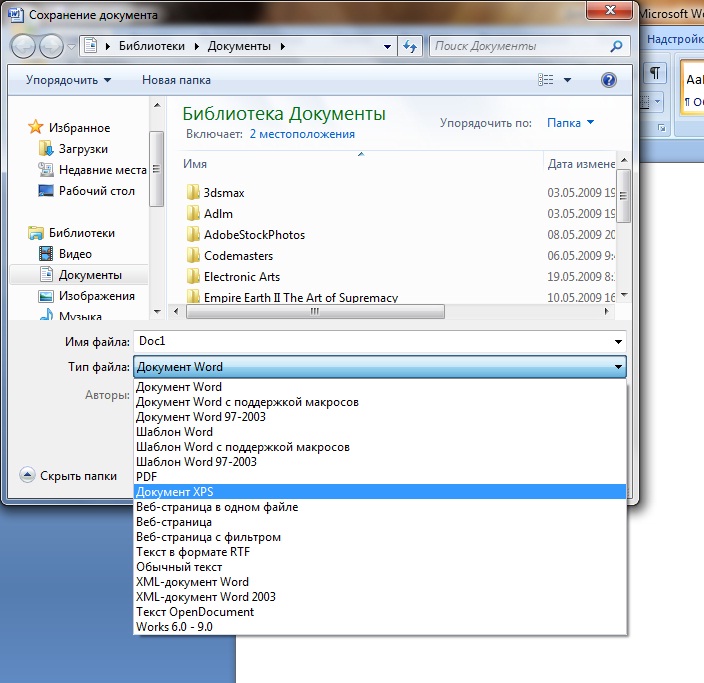Choose Текст в формате RTF
This screenshot has height=683, width=704.
(380, 552)
